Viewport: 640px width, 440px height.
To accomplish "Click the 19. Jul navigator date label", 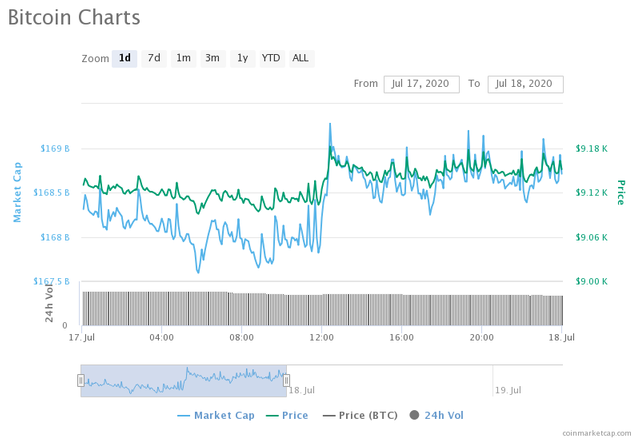I will coord(508,390).
